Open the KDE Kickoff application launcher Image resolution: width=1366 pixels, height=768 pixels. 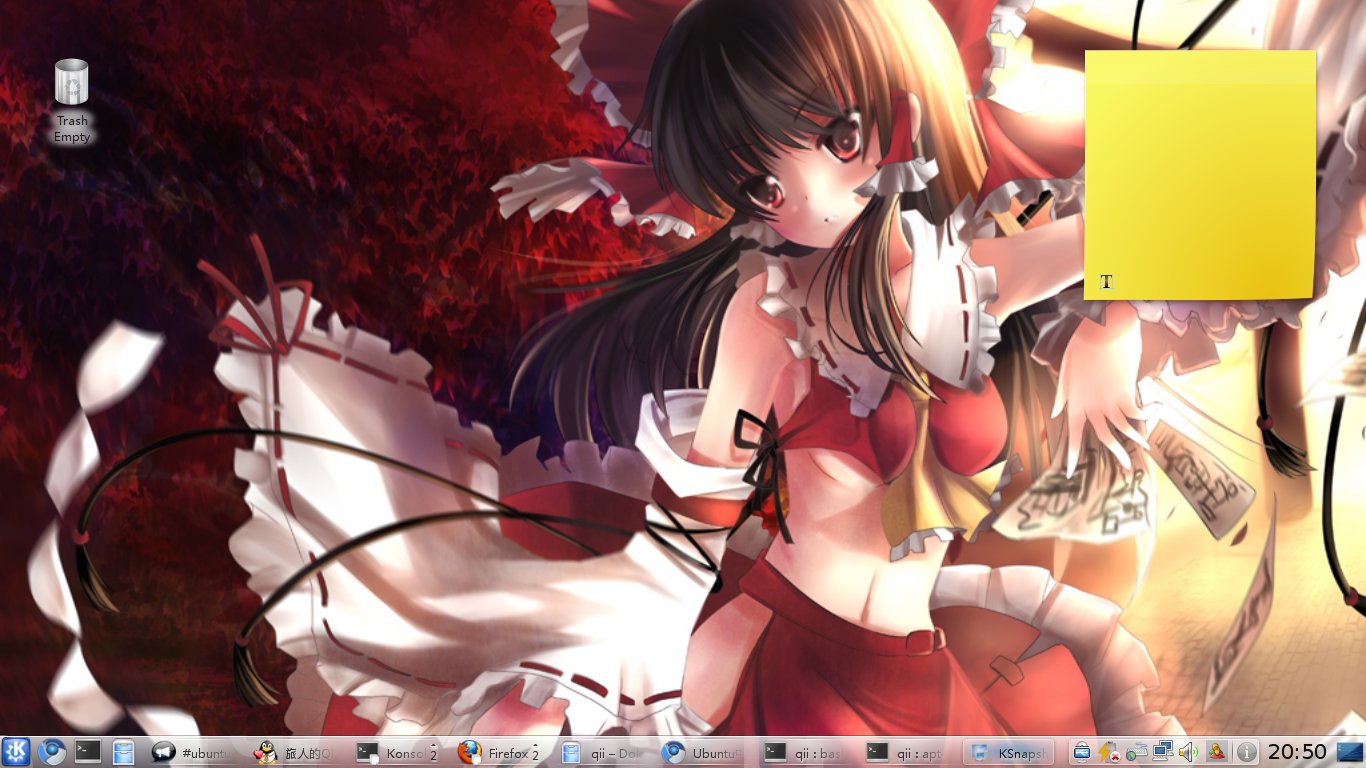pyautogui.click(x=16, y=752)
